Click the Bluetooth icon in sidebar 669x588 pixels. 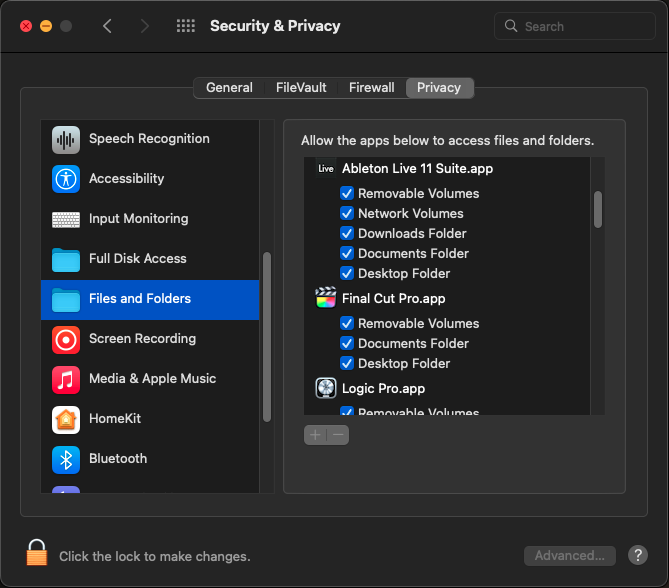click(x=66, y=460)
